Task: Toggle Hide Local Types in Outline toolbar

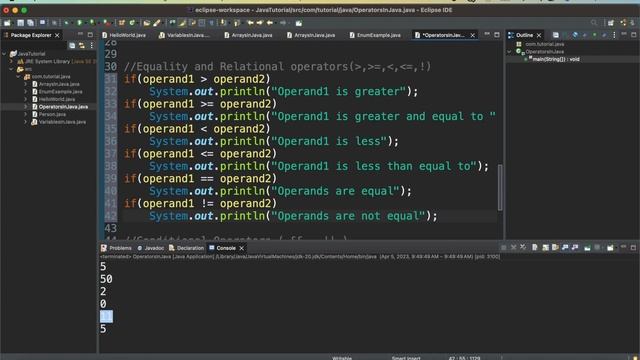Action: point(604,35)
